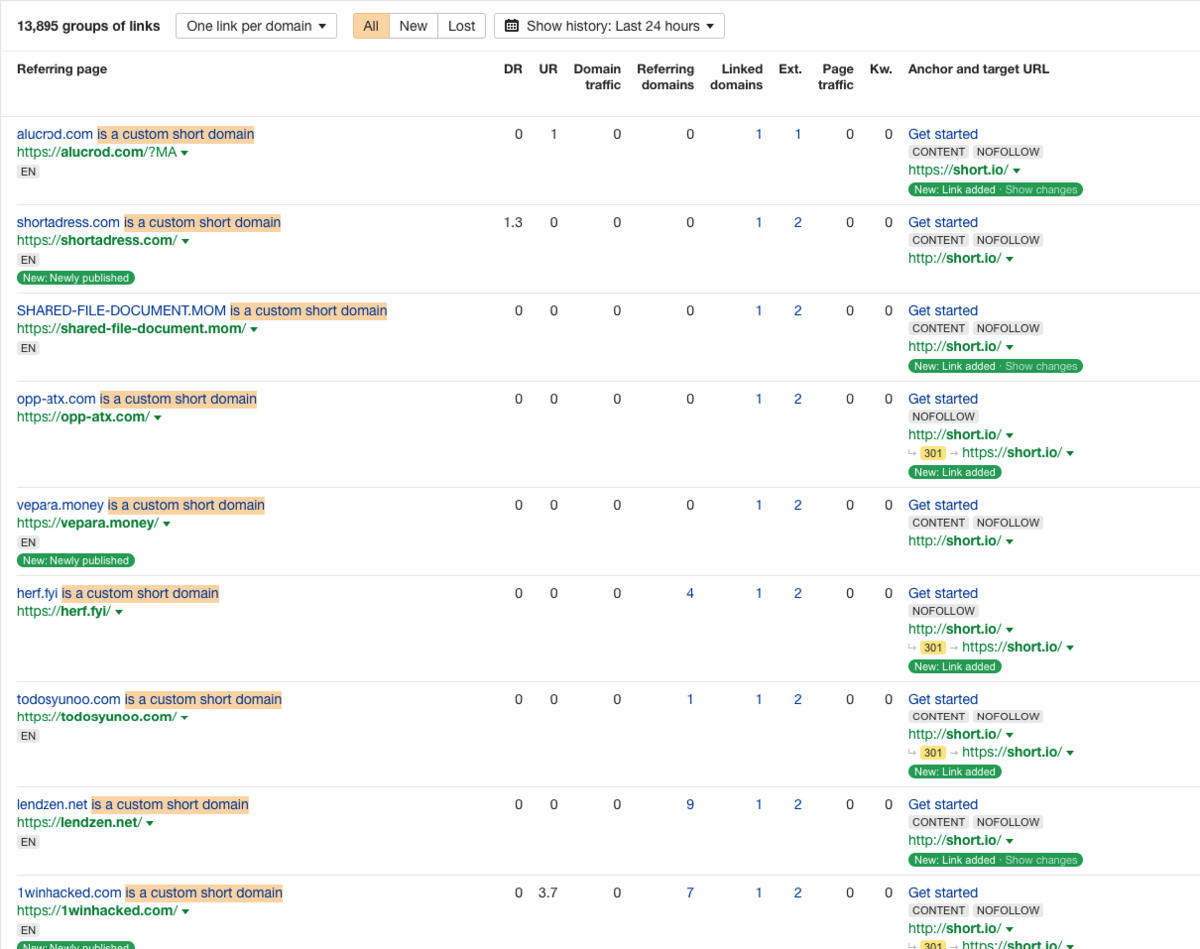Click the 301 redirect badge for herf.fyi
The height and width of the screenshot is (949, 1200).
click(932, 648)
